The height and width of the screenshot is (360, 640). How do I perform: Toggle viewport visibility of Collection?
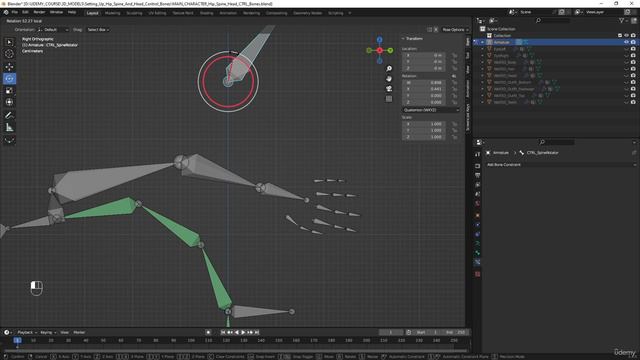[x=627, y=36]
